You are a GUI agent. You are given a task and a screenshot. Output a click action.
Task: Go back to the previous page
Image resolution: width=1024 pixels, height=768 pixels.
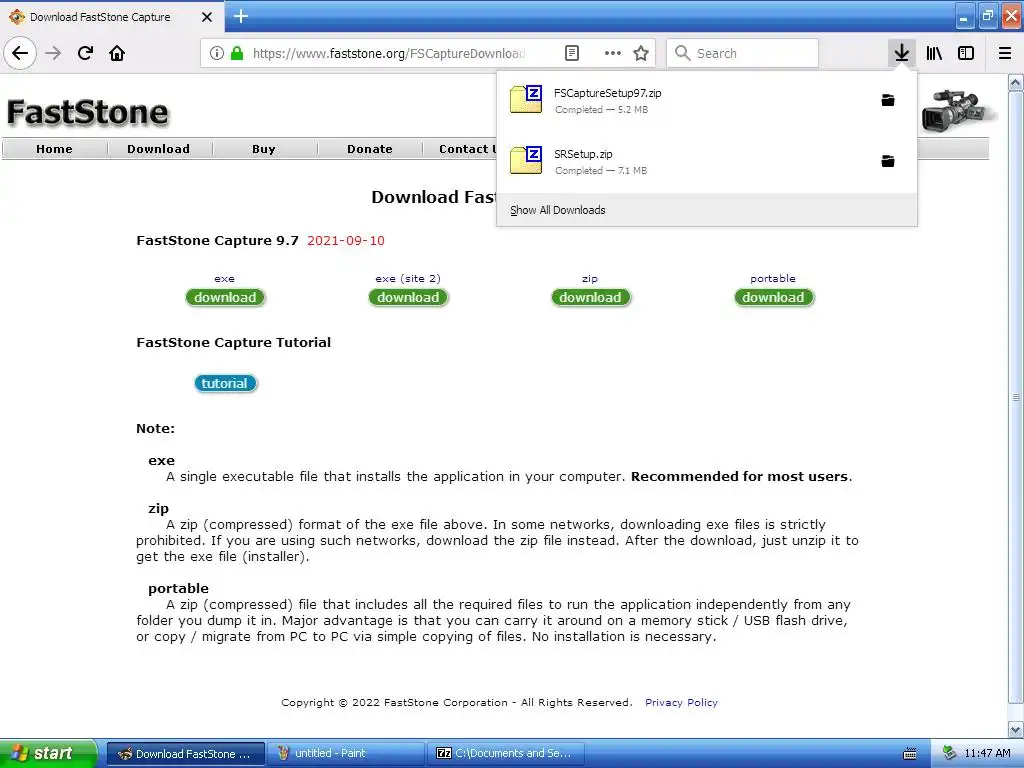[20, 53]
